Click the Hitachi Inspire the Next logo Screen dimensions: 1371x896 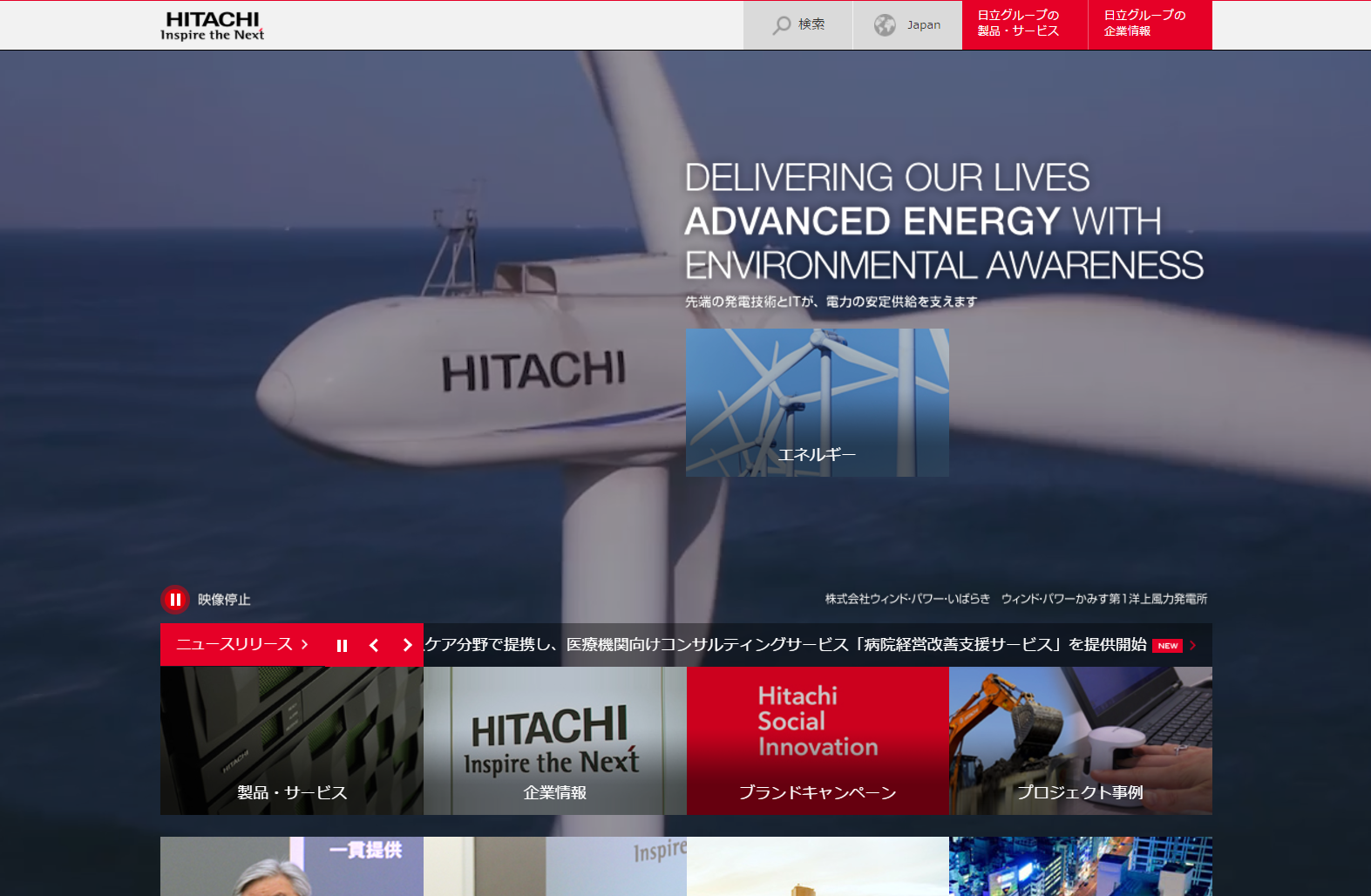click(212, 25)
